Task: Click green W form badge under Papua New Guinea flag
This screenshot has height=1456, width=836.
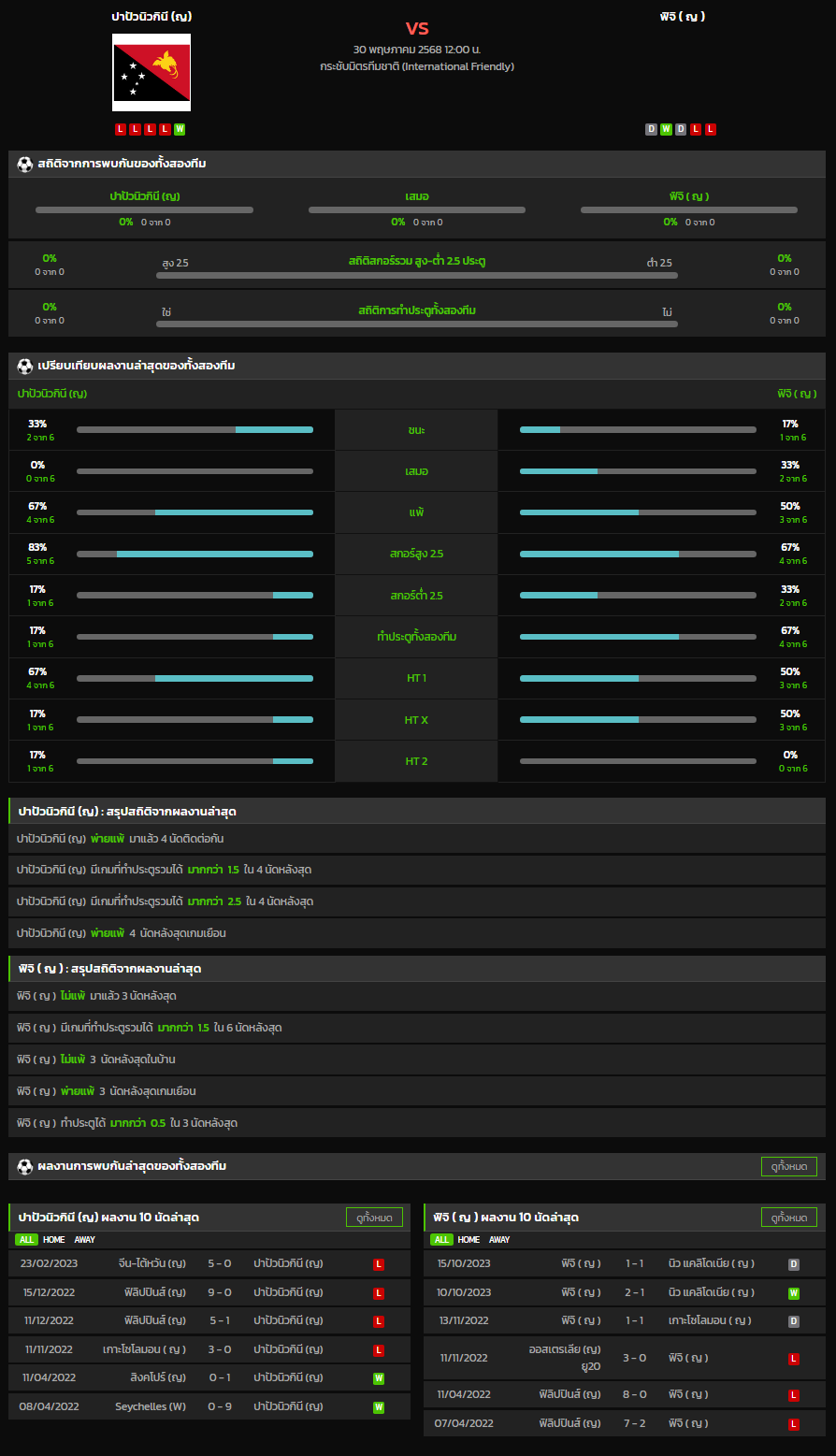Action: click(180, 129)
